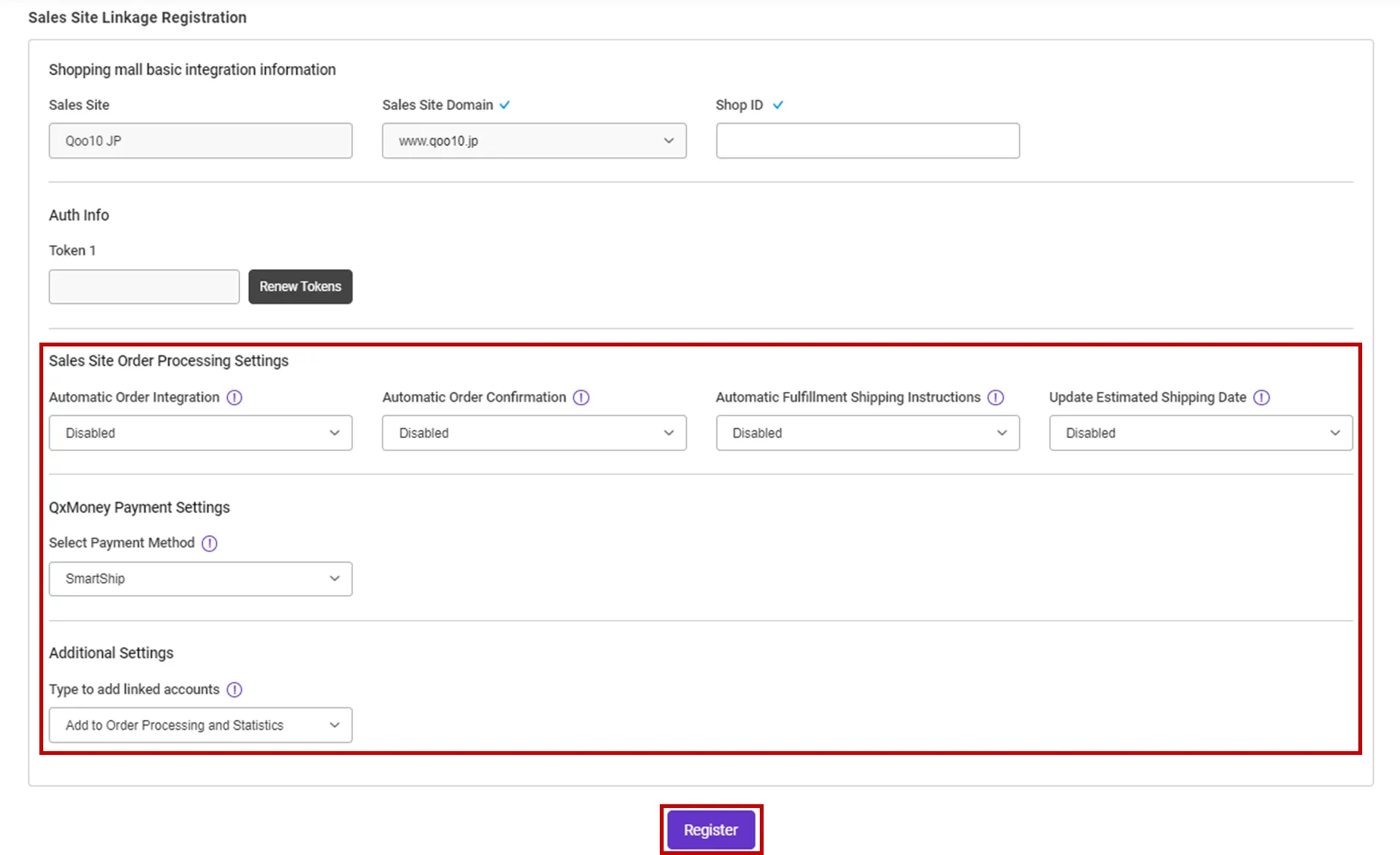Click the Sales Site field showing Qoo10 JP
This screenshot has height=855, width=1400.
[x=201, y=141]
